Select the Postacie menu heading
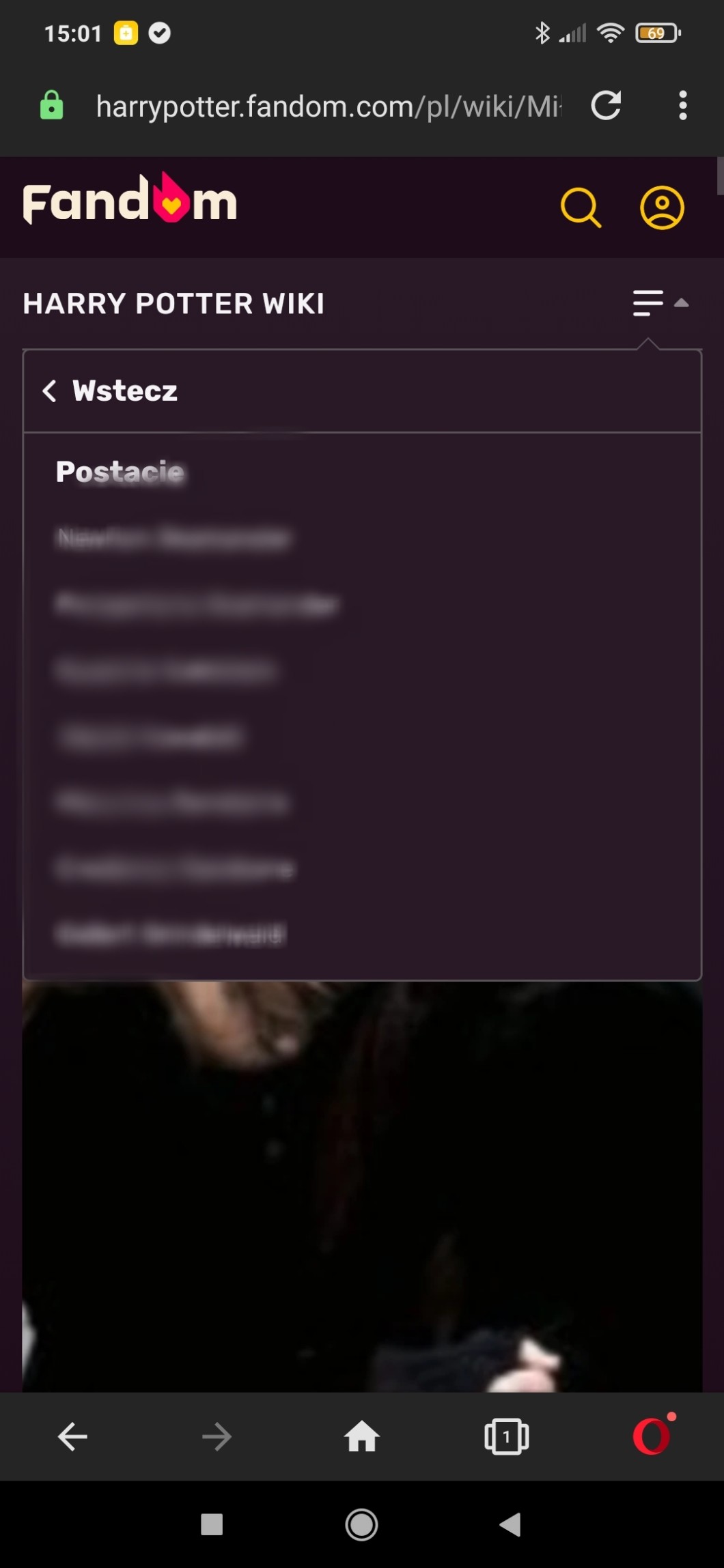 (120, 472)
